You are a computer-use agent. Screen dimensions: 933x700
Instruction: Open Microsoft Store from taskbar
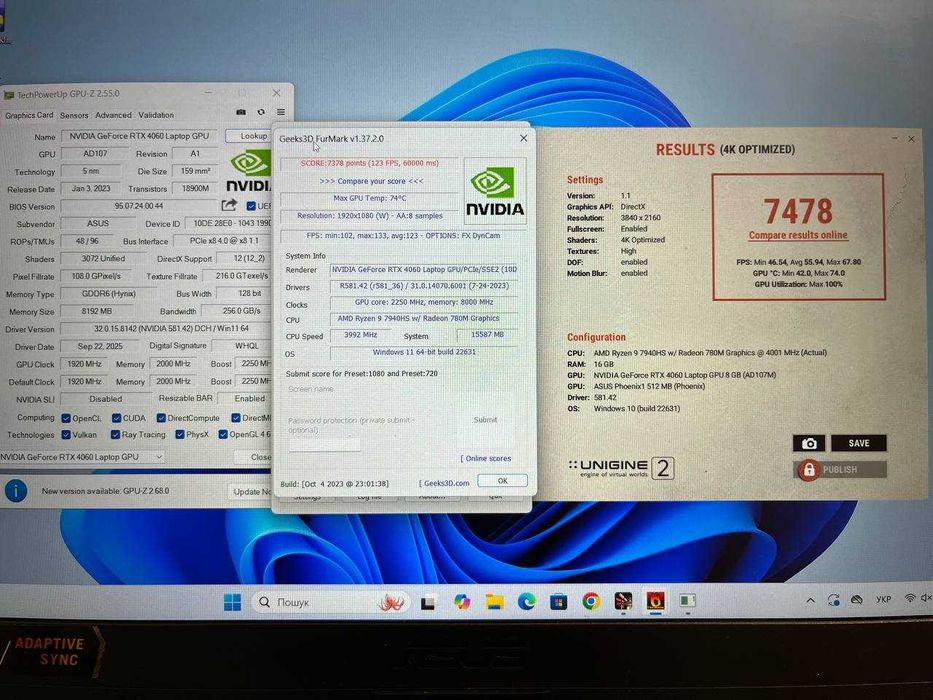tap(558, 602)
